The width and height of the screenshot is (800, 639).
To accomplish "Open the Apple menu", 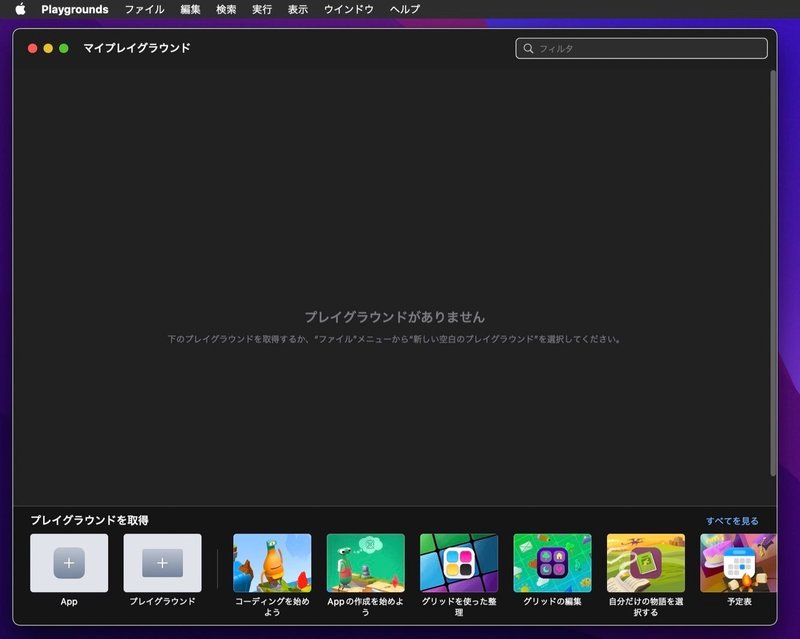I will (20, 9).
